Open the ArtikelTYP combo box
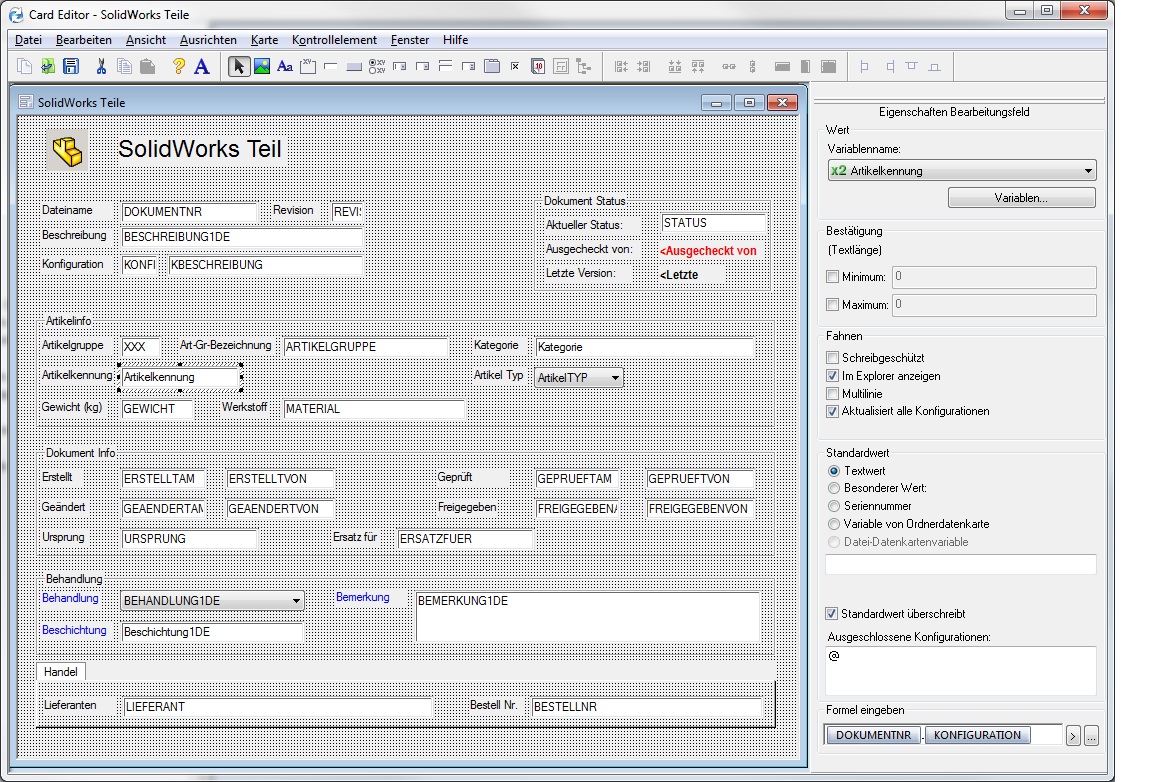The height and width of the screenshot is (782, 1152). 579,378
